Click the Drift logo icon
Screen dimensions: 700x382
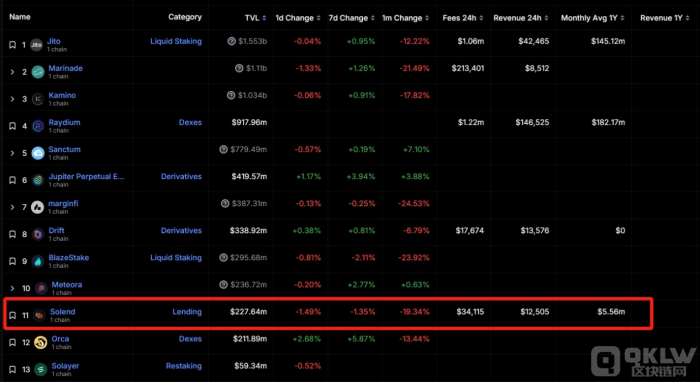[x=38, y=234]
